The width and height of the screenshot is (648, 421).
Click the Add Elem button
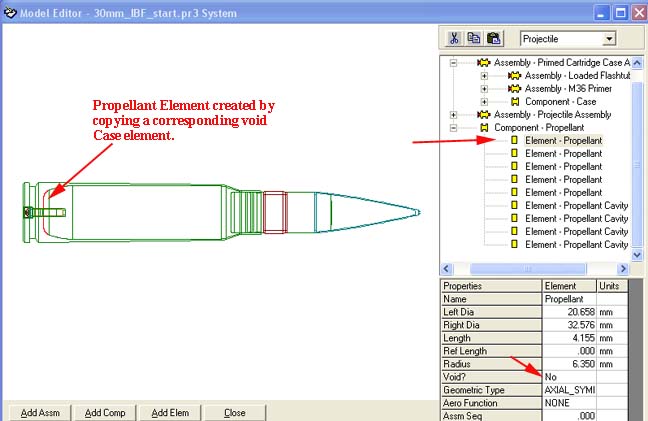tap(171, 412)
